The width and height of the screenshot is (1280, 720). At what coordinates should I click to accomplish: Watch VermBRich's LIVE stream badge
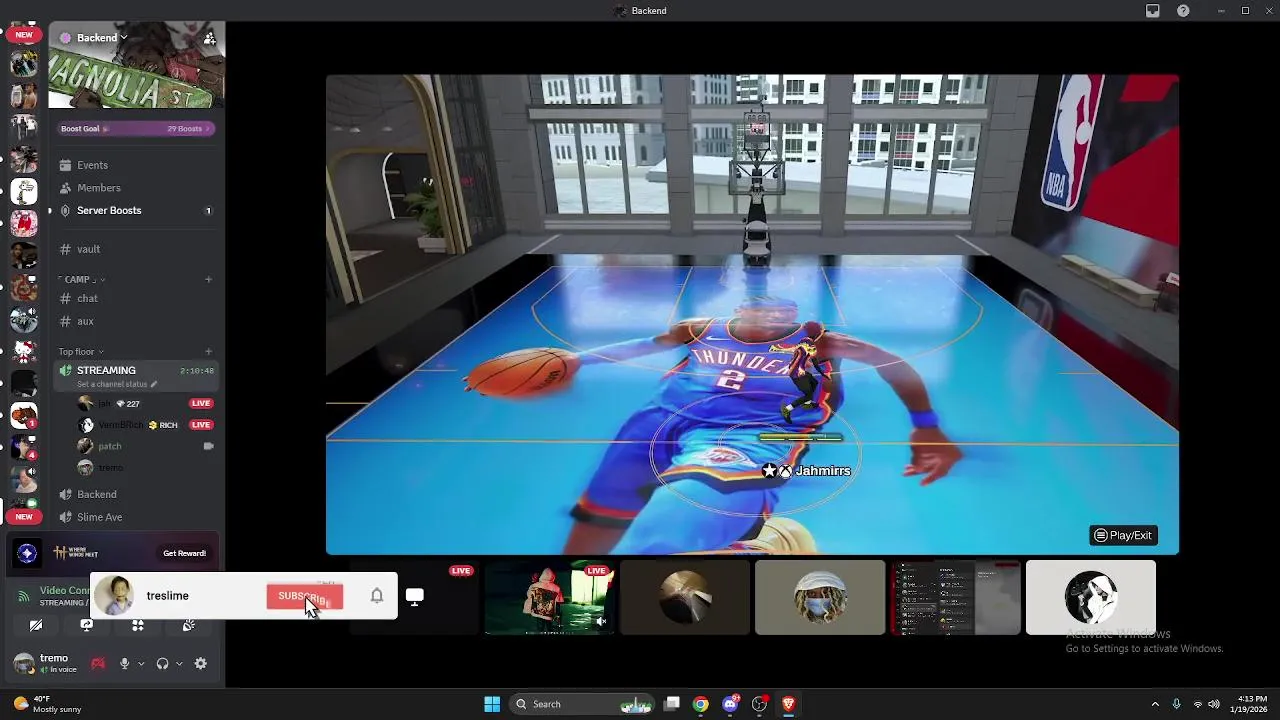click(201, 425)
